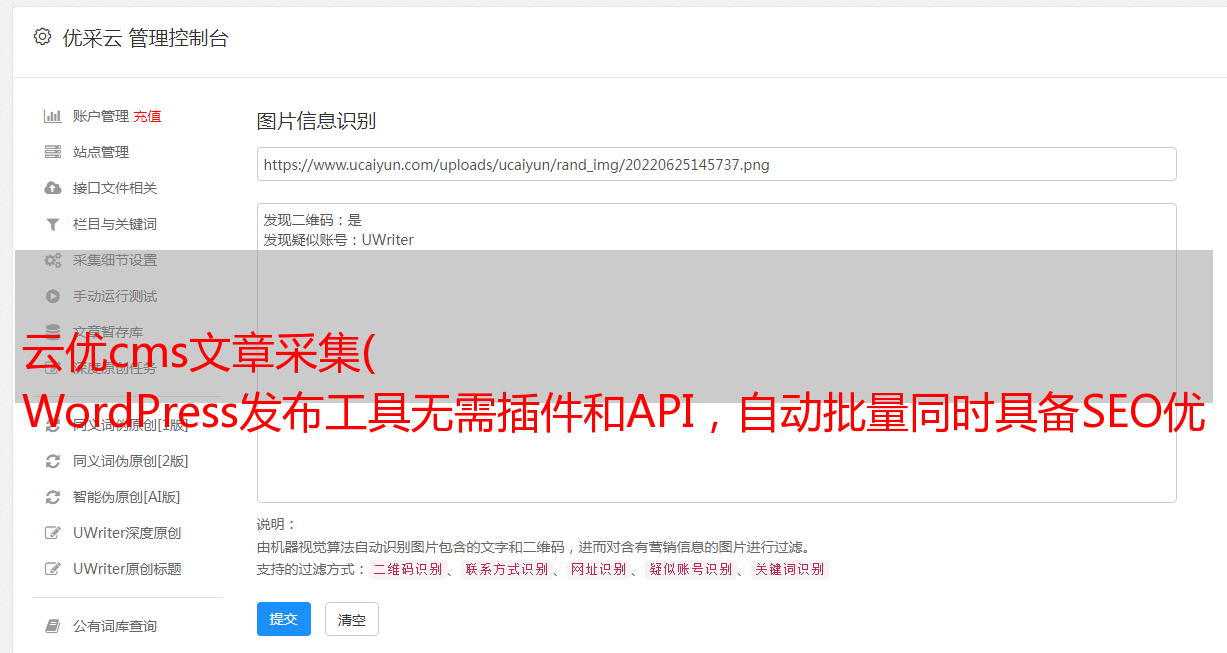Click the 清空 button
The width and height of the screenshot is (1227, 653).
pyautogui.click(x=352, y=619)
